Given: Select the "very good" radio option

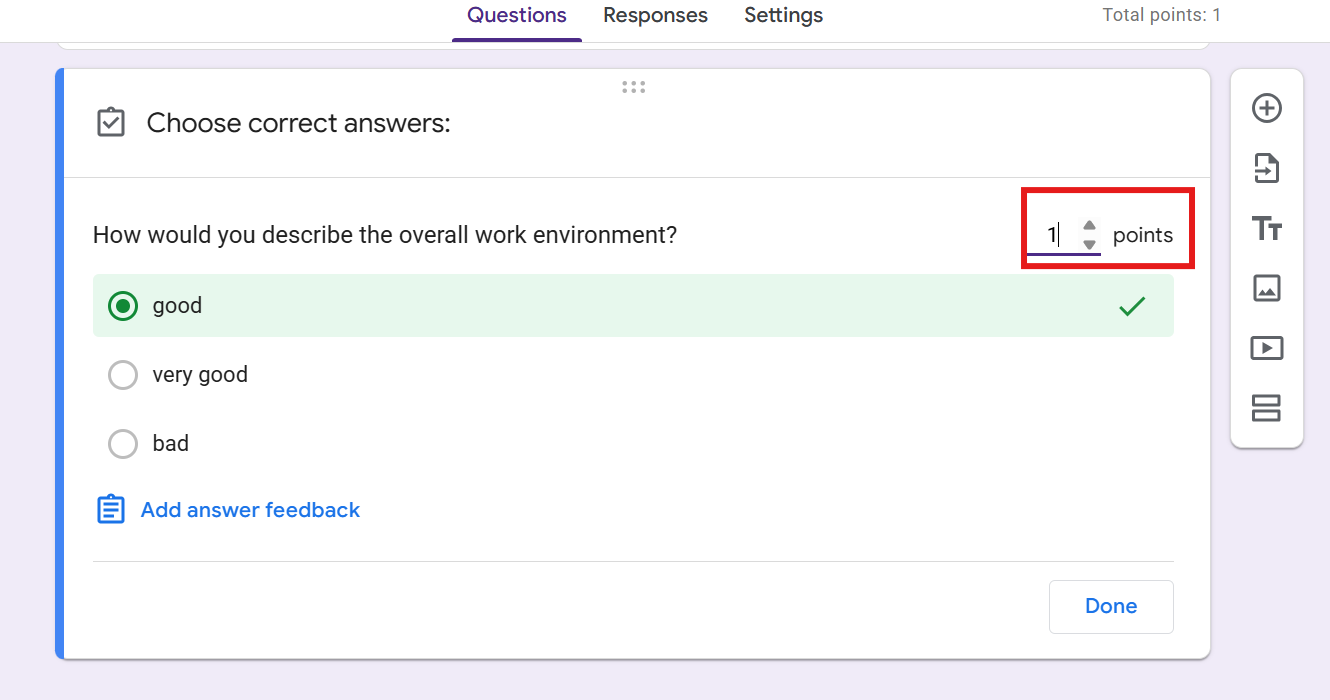Looking at the screenshot, I should 123,375.
